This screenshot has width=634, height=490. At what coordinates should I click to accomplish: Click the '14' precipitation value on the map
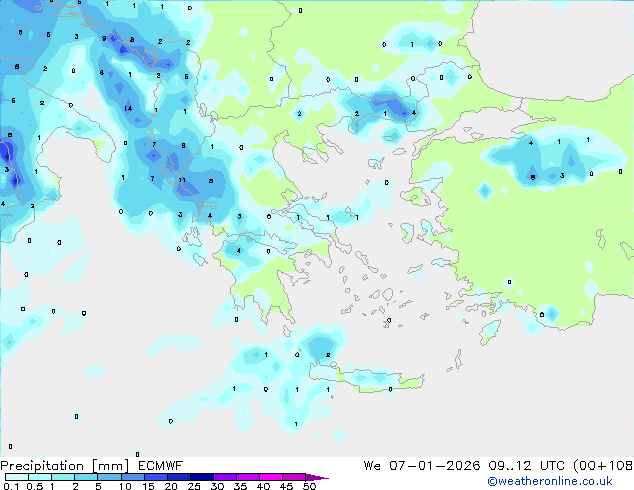point(128,108)
